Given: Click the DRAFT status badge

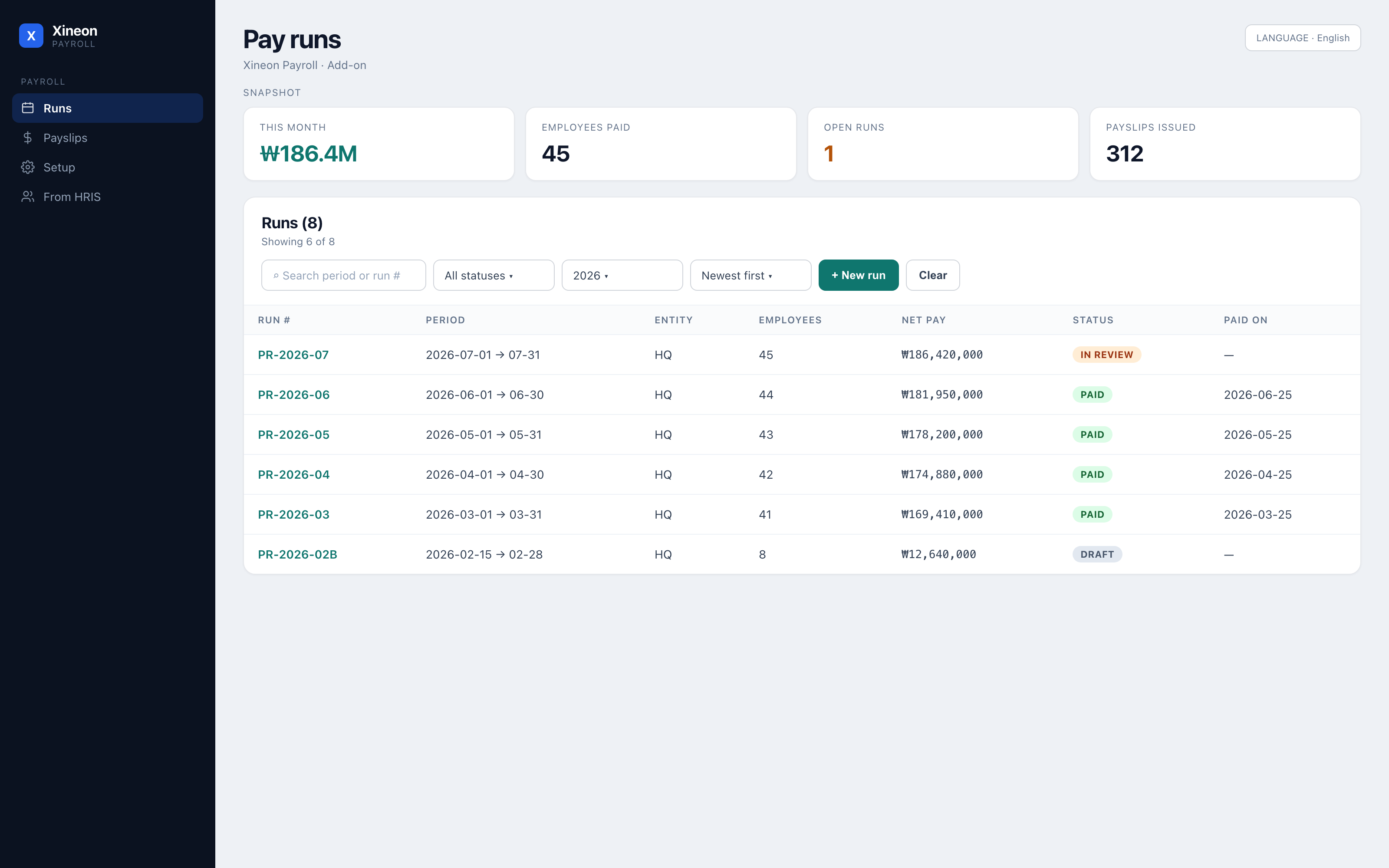Looking at the screenshot, I should [1097, 555].
